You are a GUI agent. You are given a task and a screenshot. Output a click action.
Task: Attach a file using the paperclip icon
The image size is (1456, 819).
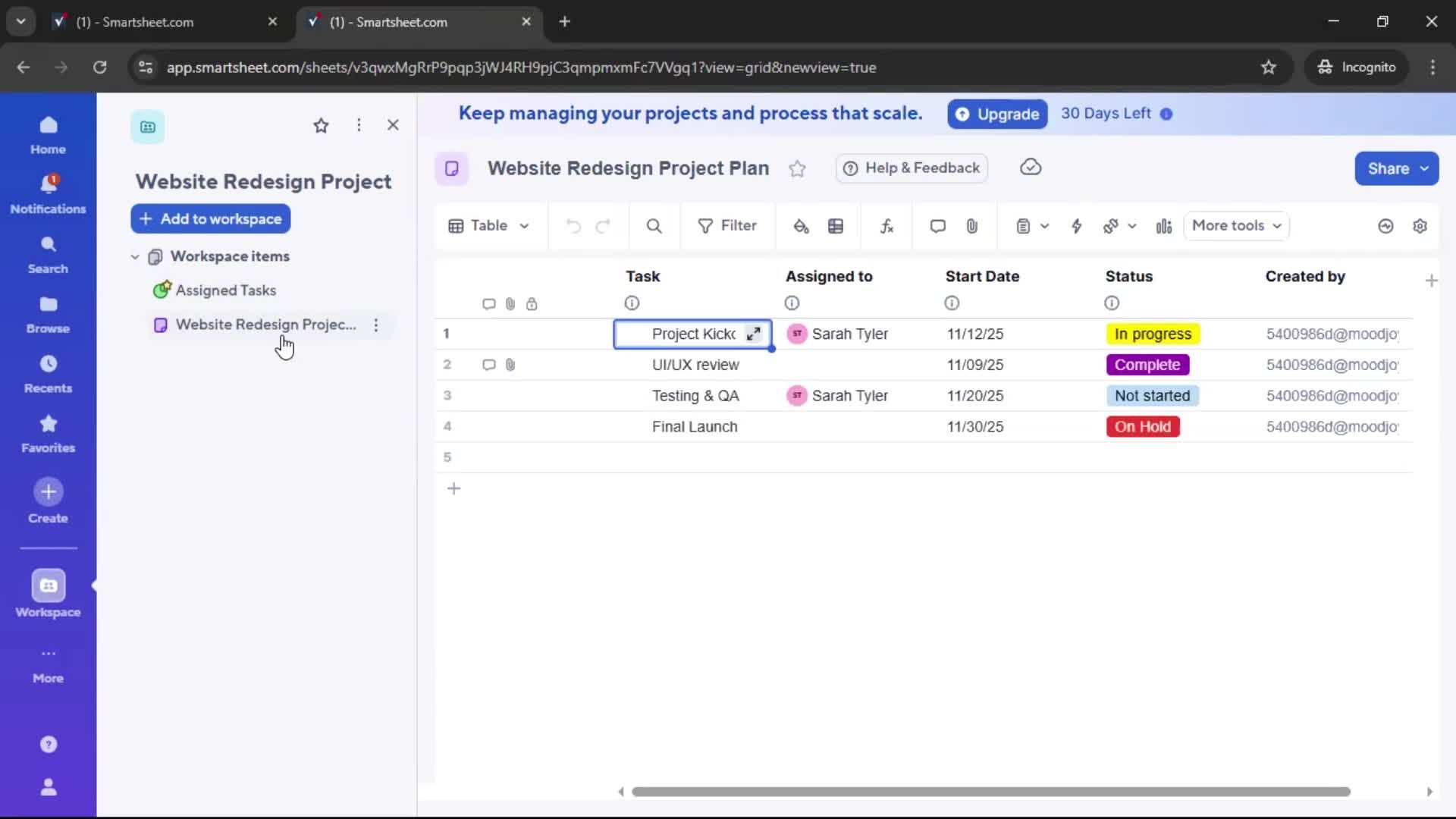point(973,226)
